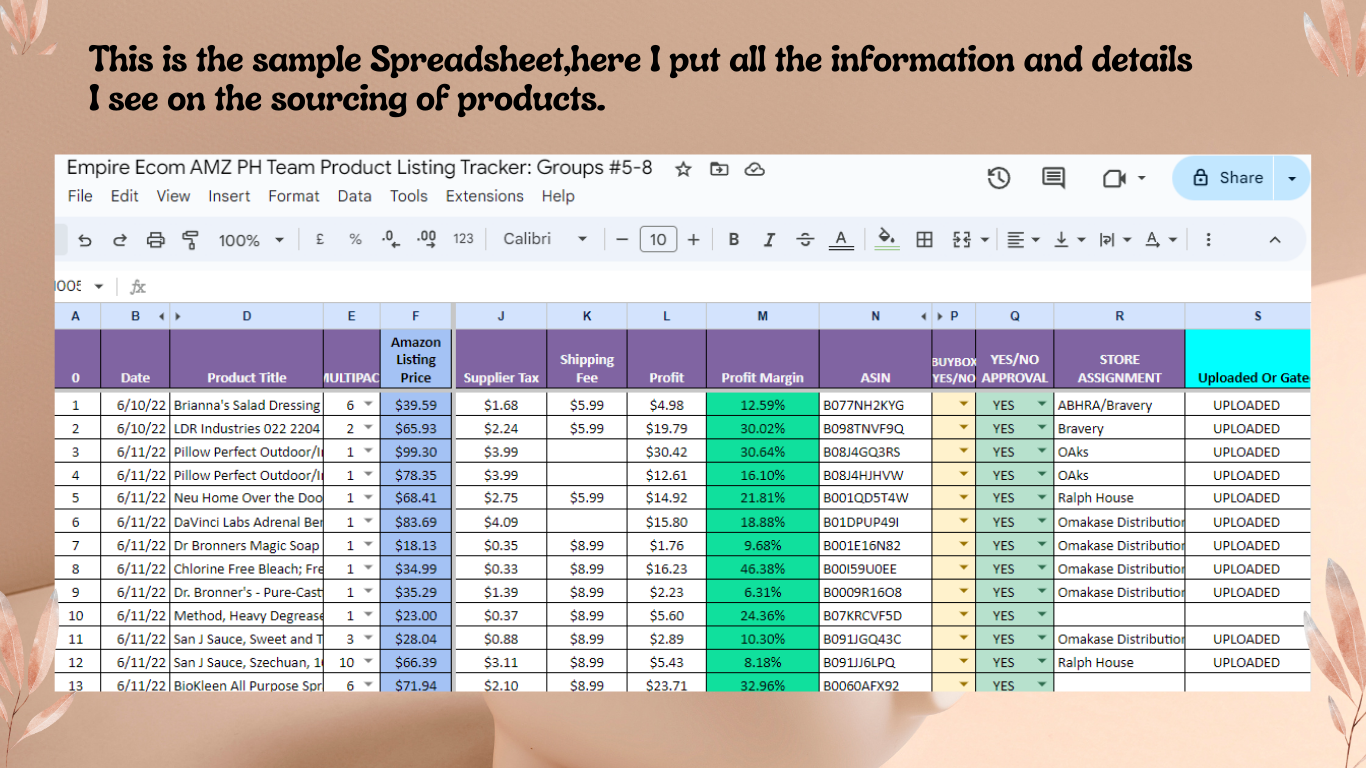Select the Product Title cell for BioKleen
The width and height of the screenshot is (1366, 768).
(x=247, y=685)
